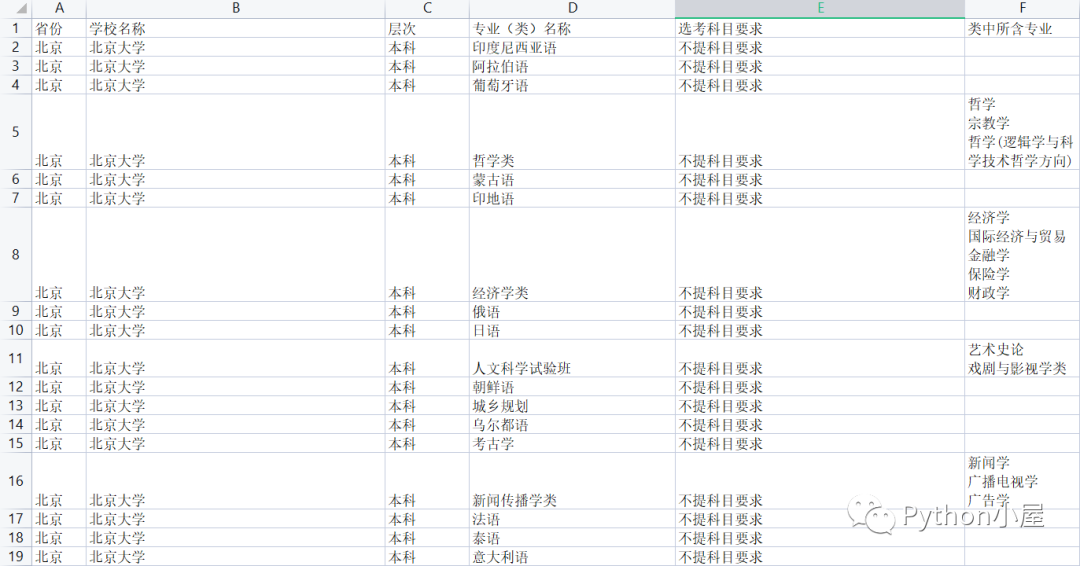Click the select-all corner triangle
Image resolution: width=1080 pixels, height=566 pixels.
pos(21,9)
